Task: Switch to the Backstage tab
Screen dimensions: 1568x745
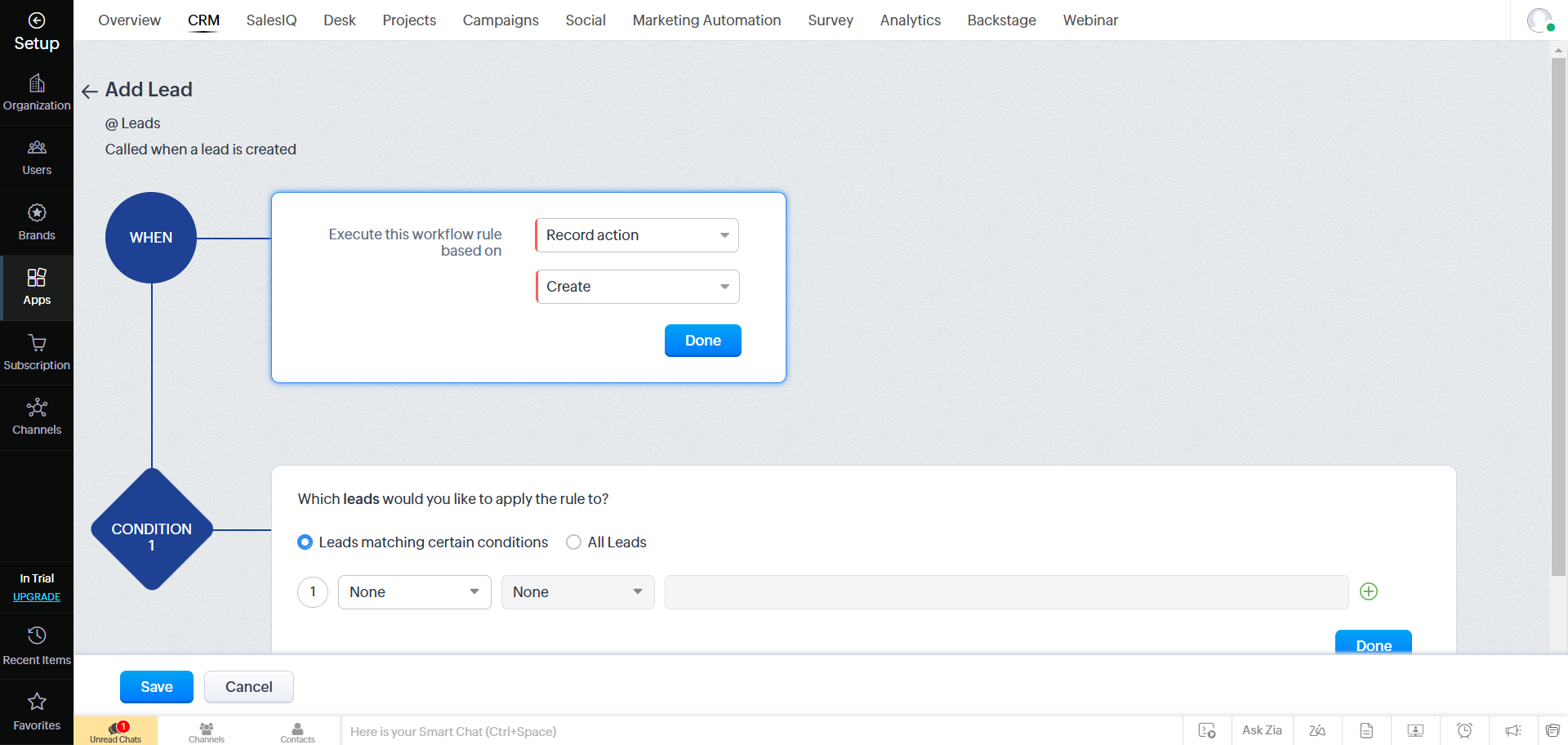Action: pyautogui.click(x=1001, y=20)
